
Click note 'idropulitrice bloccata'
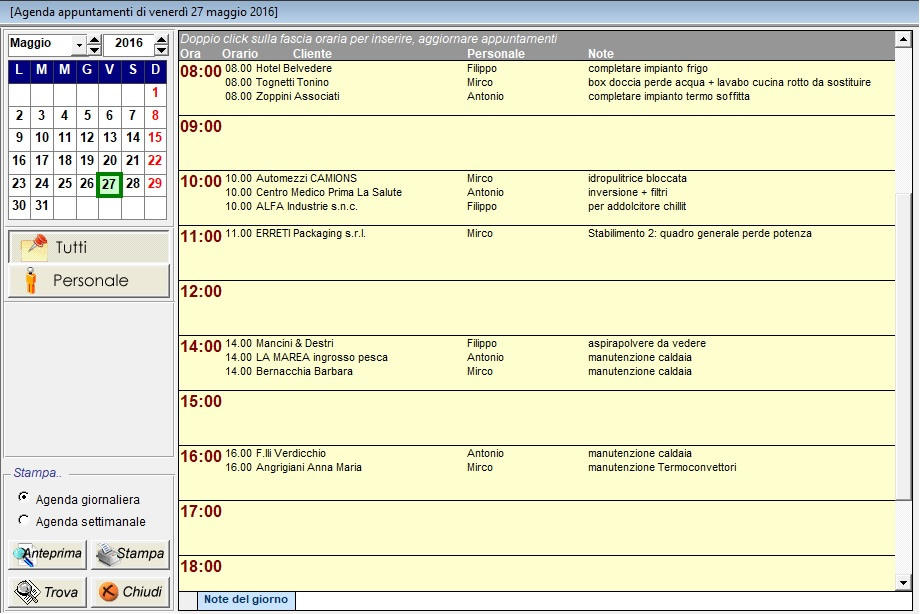[637, 178]
